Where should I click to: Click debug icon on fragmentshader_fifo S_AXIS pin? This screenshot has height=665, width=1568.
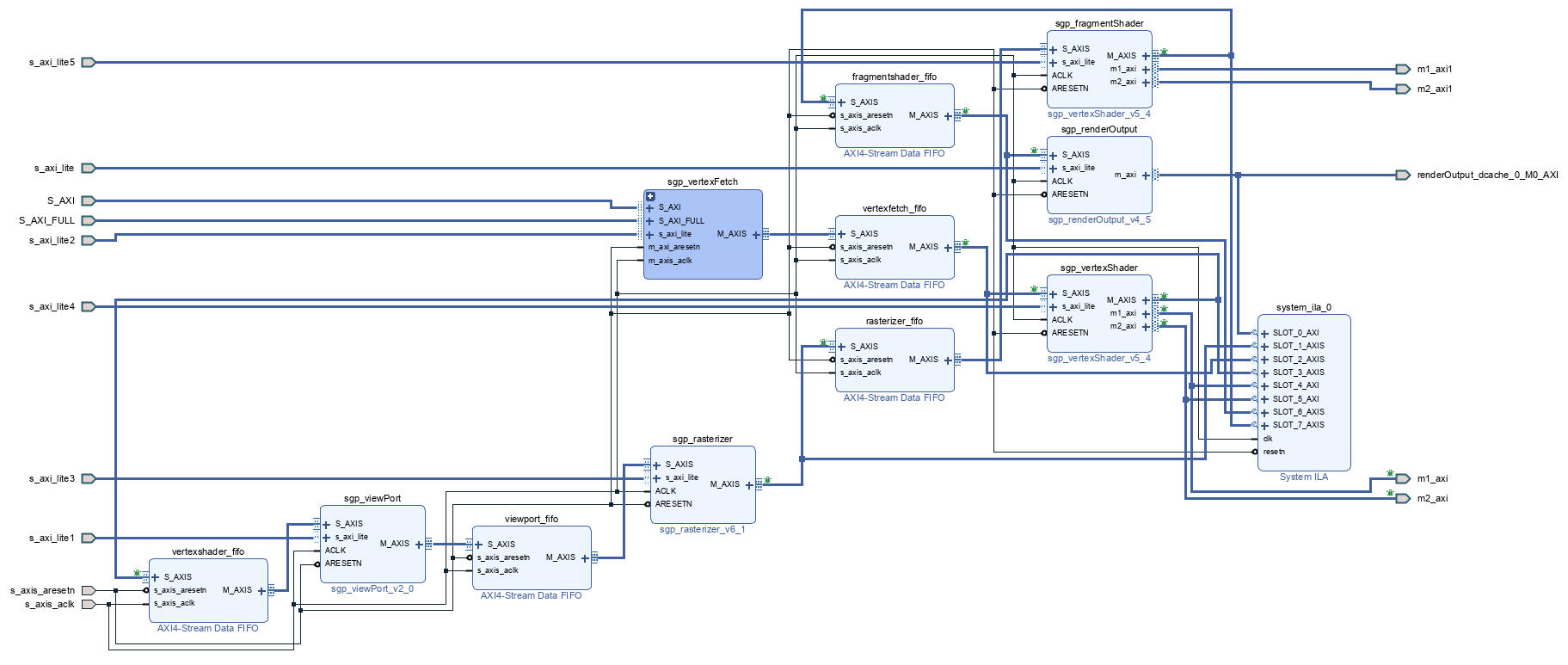click(823, 98)
